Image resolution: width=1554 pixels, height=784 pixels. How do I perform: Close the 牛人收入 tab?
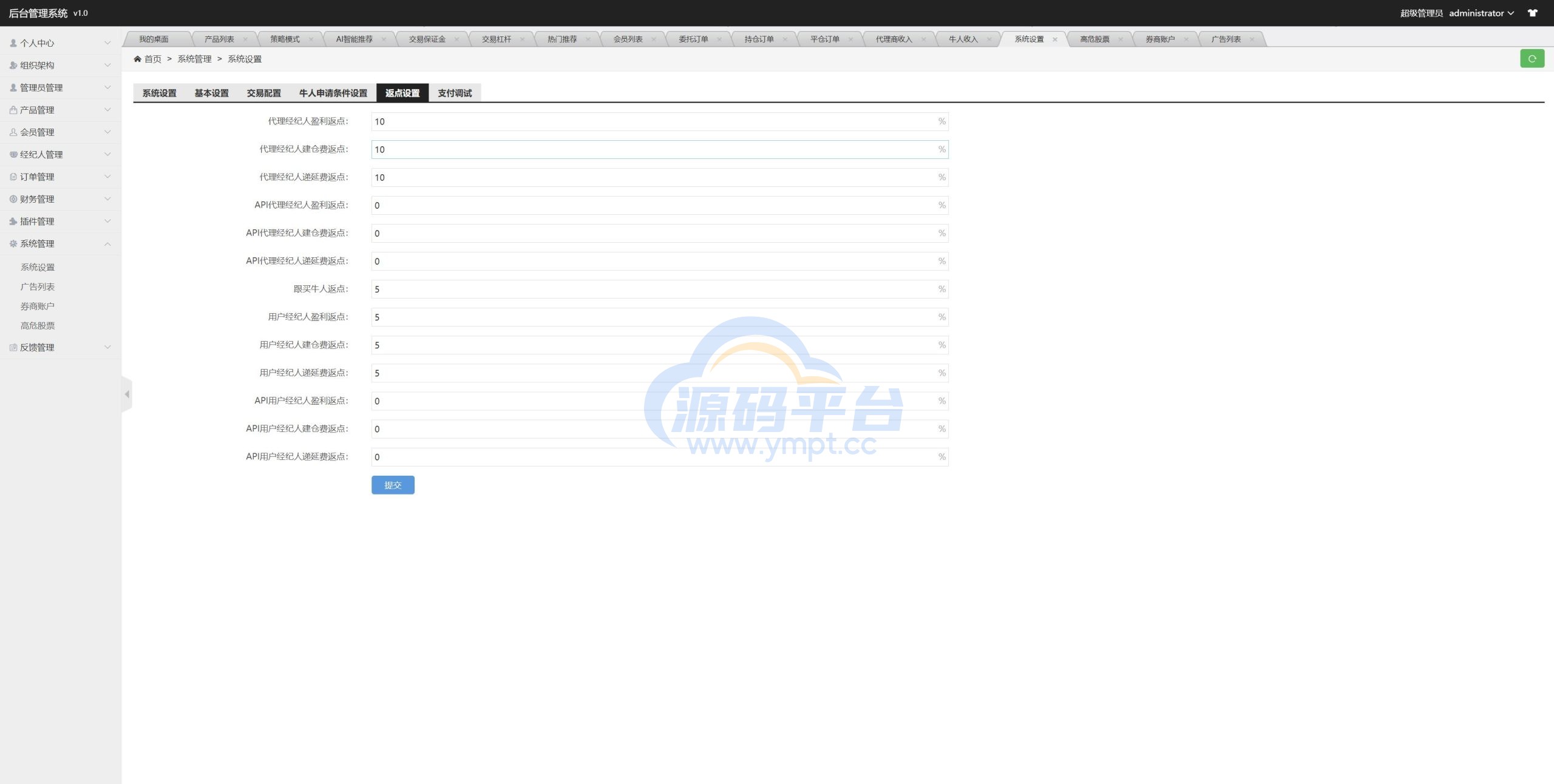pos(989,39)
